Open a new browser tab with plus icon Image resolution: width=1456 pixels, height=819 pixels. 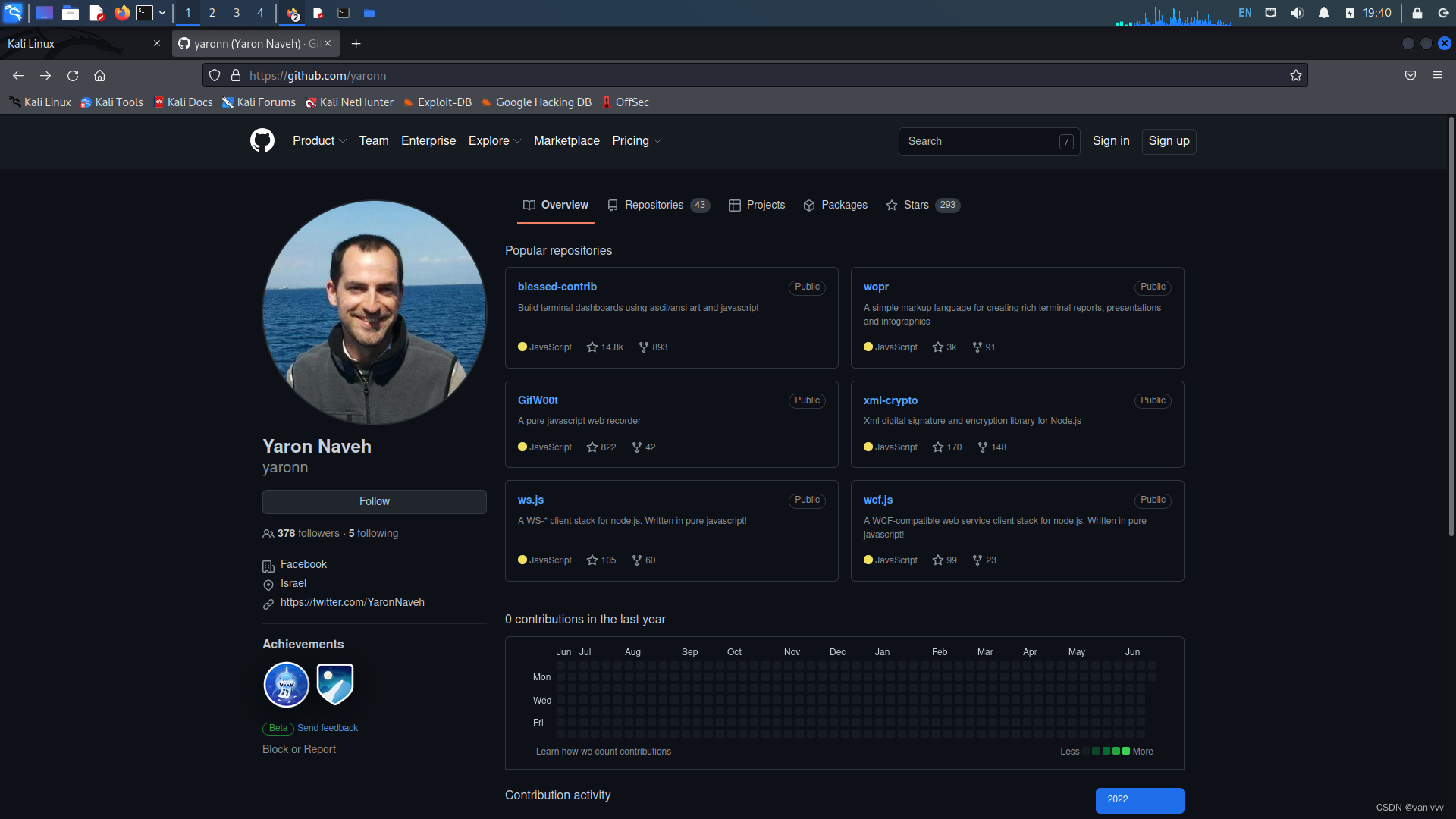click(356, 44)
